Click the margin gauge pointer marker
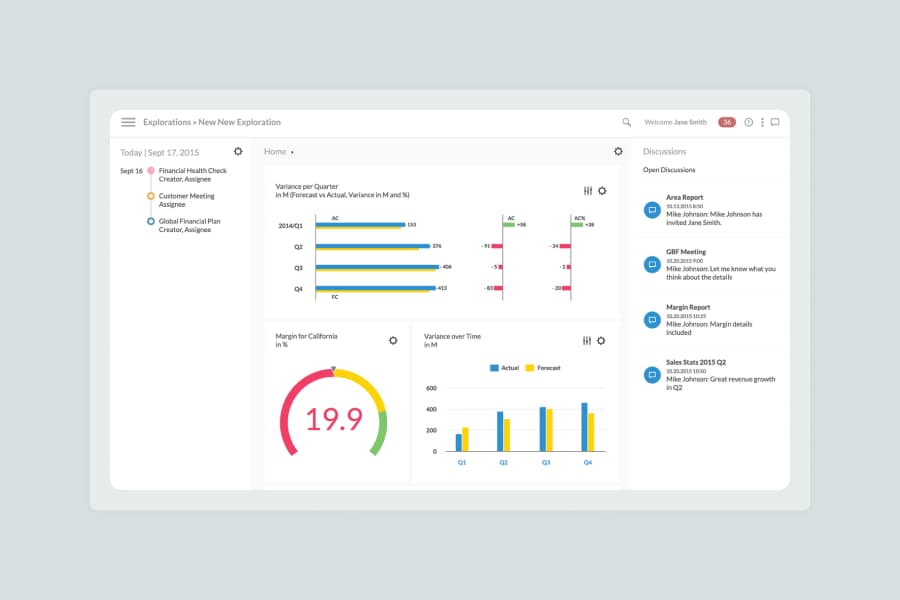The width and height of the screenshot is (900, 600). 333,369
